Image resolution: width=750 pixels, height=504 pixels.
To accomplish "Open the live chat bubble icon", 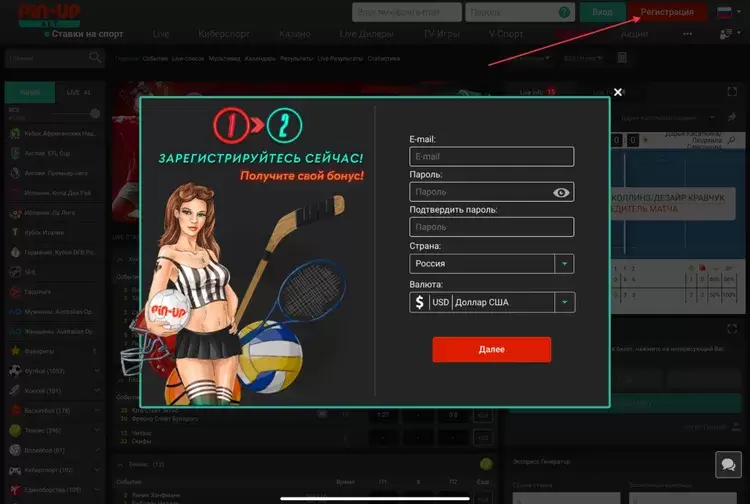I will click(x=728, y=464).
